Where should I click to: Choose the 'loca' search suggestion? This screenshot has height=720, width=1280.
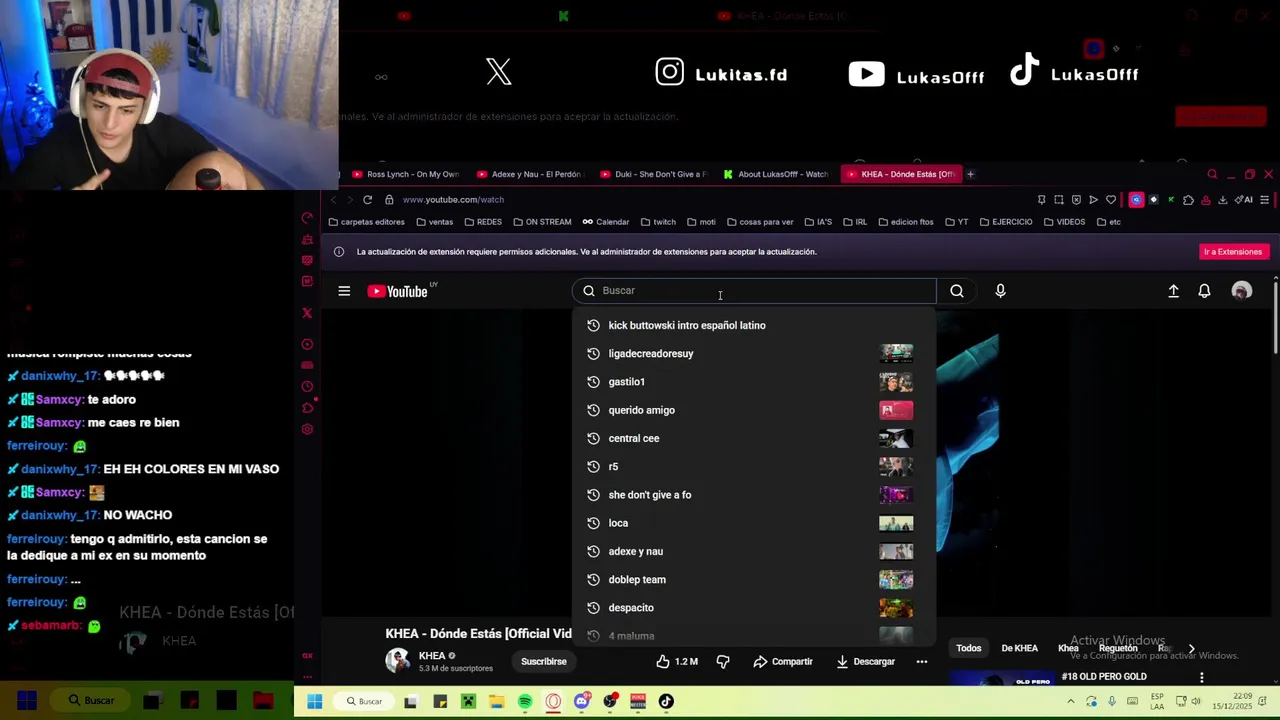(x=754, y=523)
